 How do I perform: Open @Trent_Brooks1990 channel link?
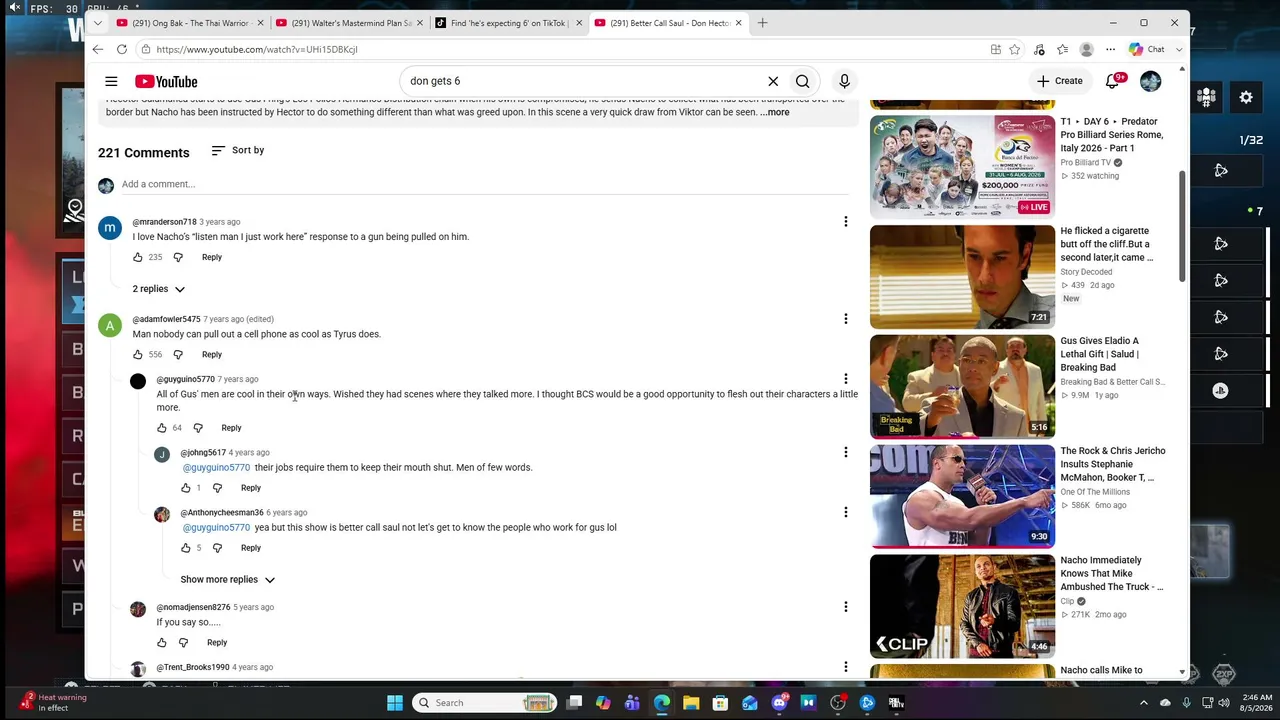[193, 667]
